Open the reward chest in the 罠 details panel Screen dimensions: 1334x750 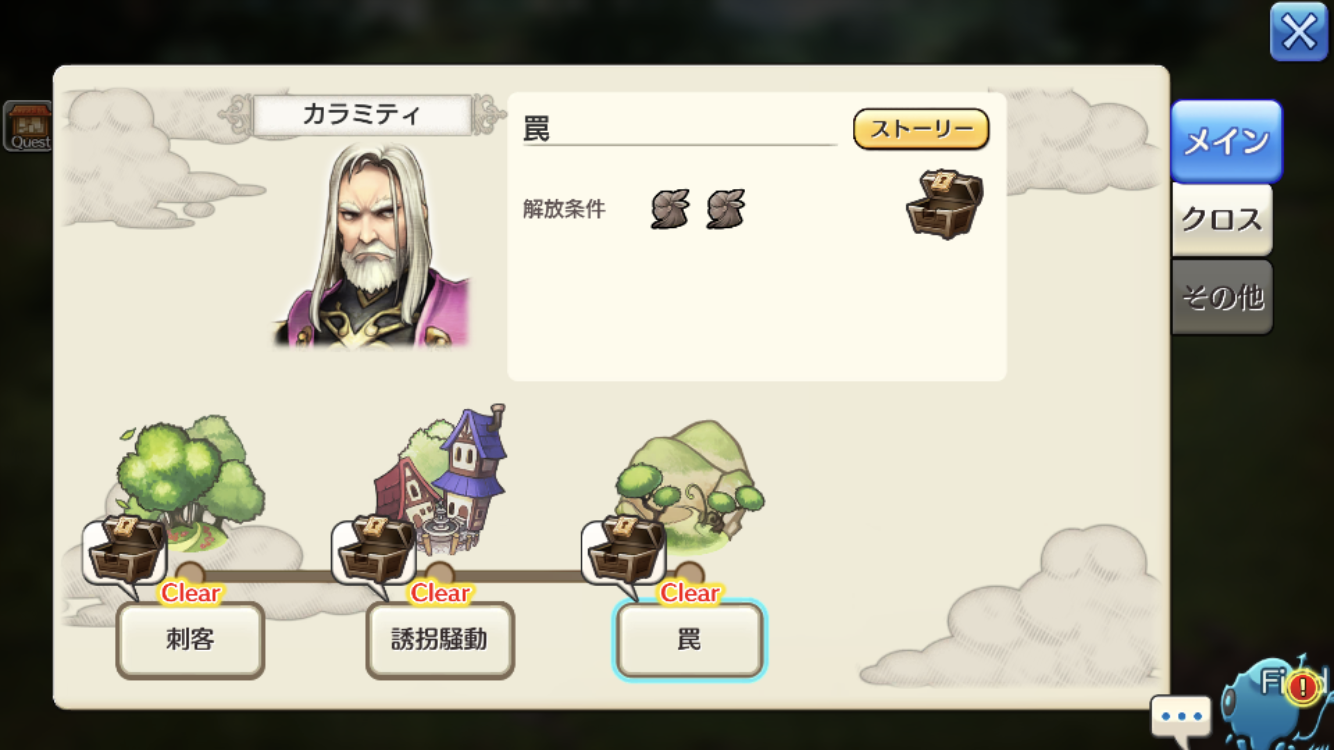[x=944, y=204]
